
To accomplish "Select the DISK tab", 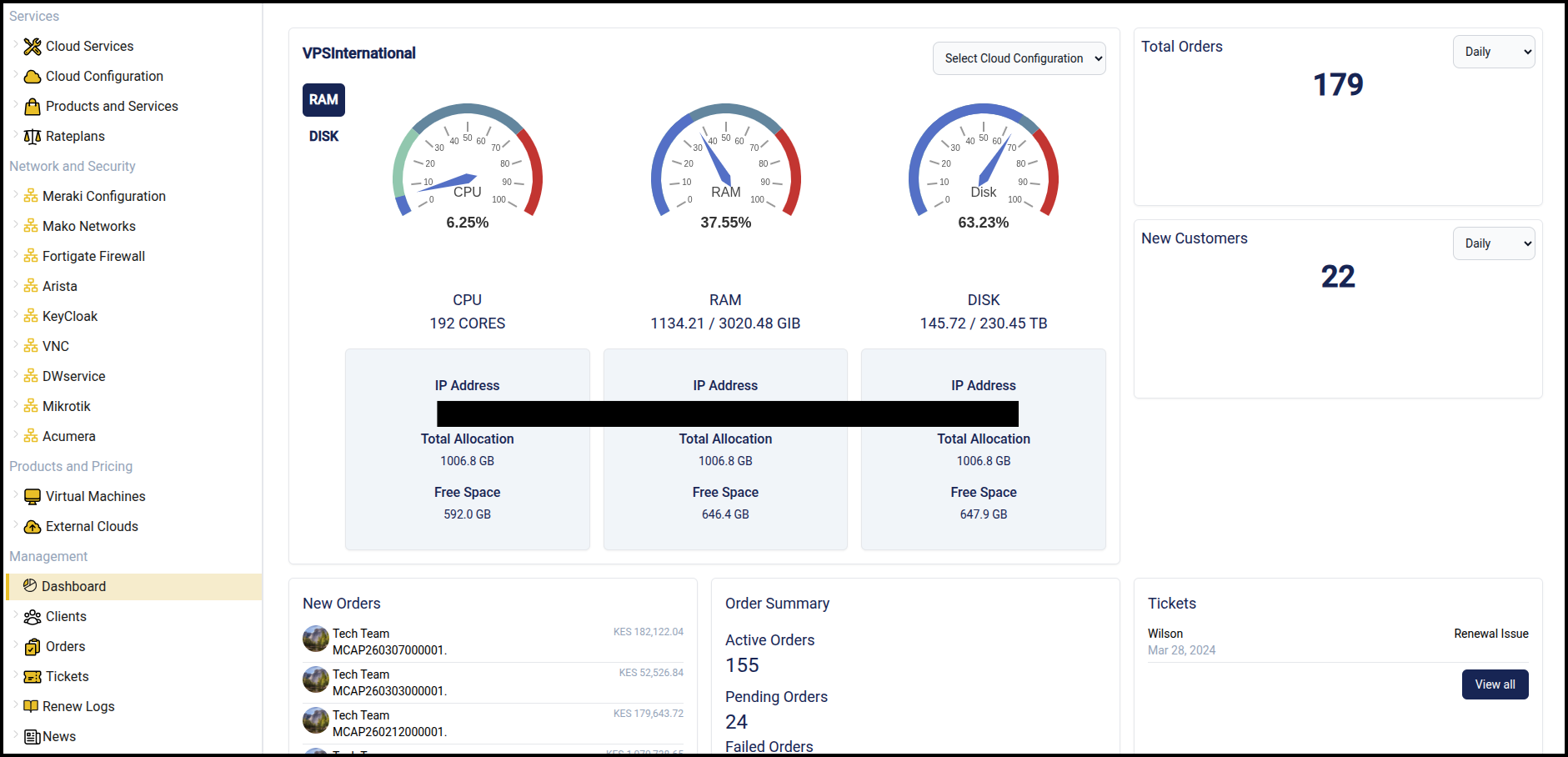I will pos(323,137).
